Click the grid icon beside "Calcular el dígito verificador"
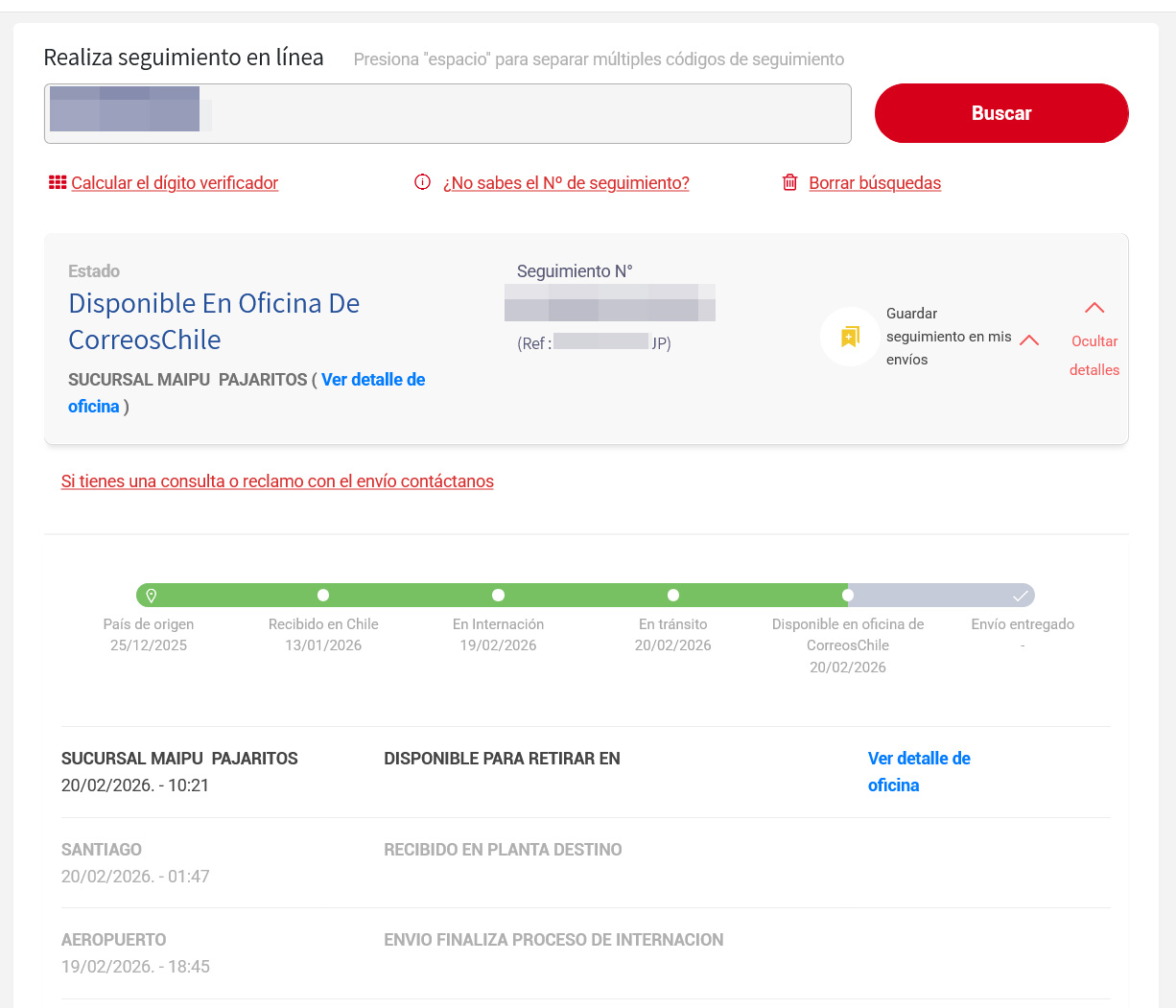Screen dimensions: 1176x1008 (57, 182)
